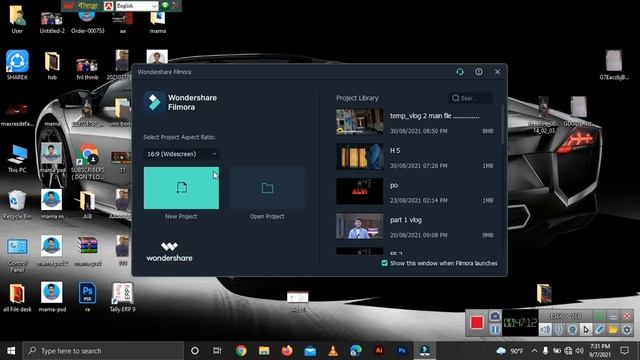Uncheck 'Show this window when Filmora launches'
Screen dimensions: 640x360
pos(384,263)
